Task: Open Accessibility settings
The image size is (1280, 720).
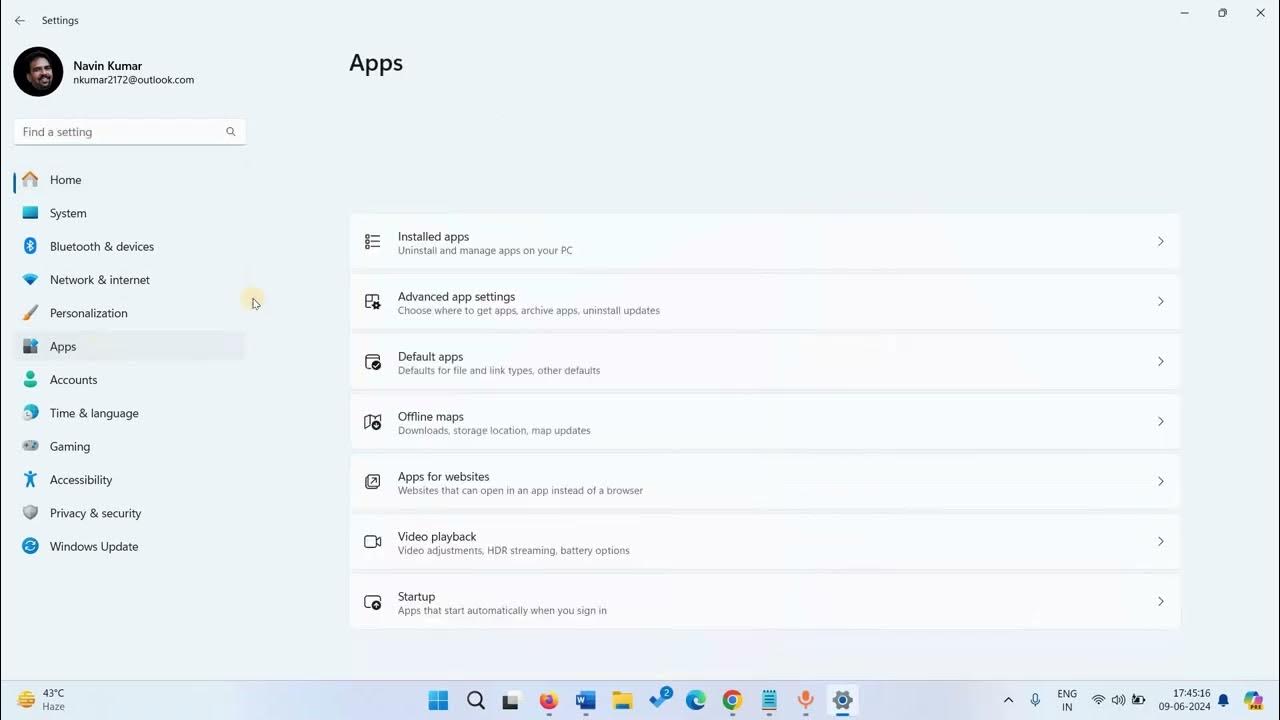Action: pyautogui.click(x=80, y=479)
